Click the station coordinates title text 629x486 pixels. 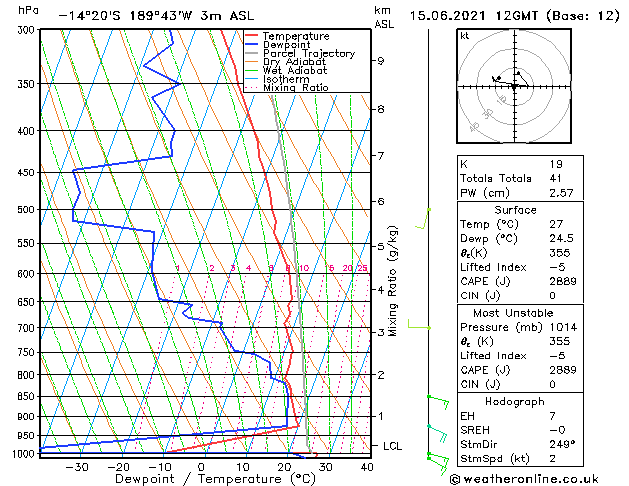click(x=156, y=16)
